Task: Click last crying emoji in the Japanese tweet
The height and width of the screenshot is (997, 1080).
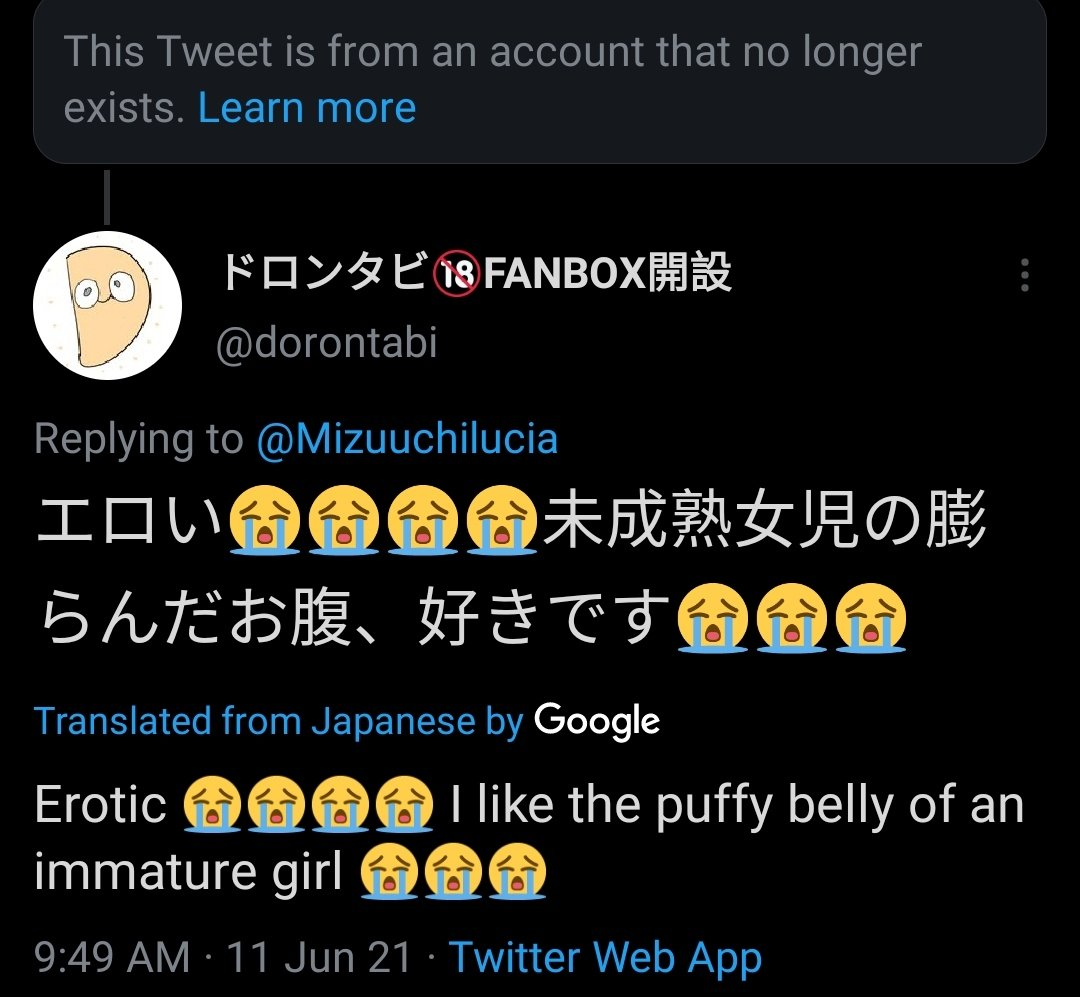Action: 870,620
